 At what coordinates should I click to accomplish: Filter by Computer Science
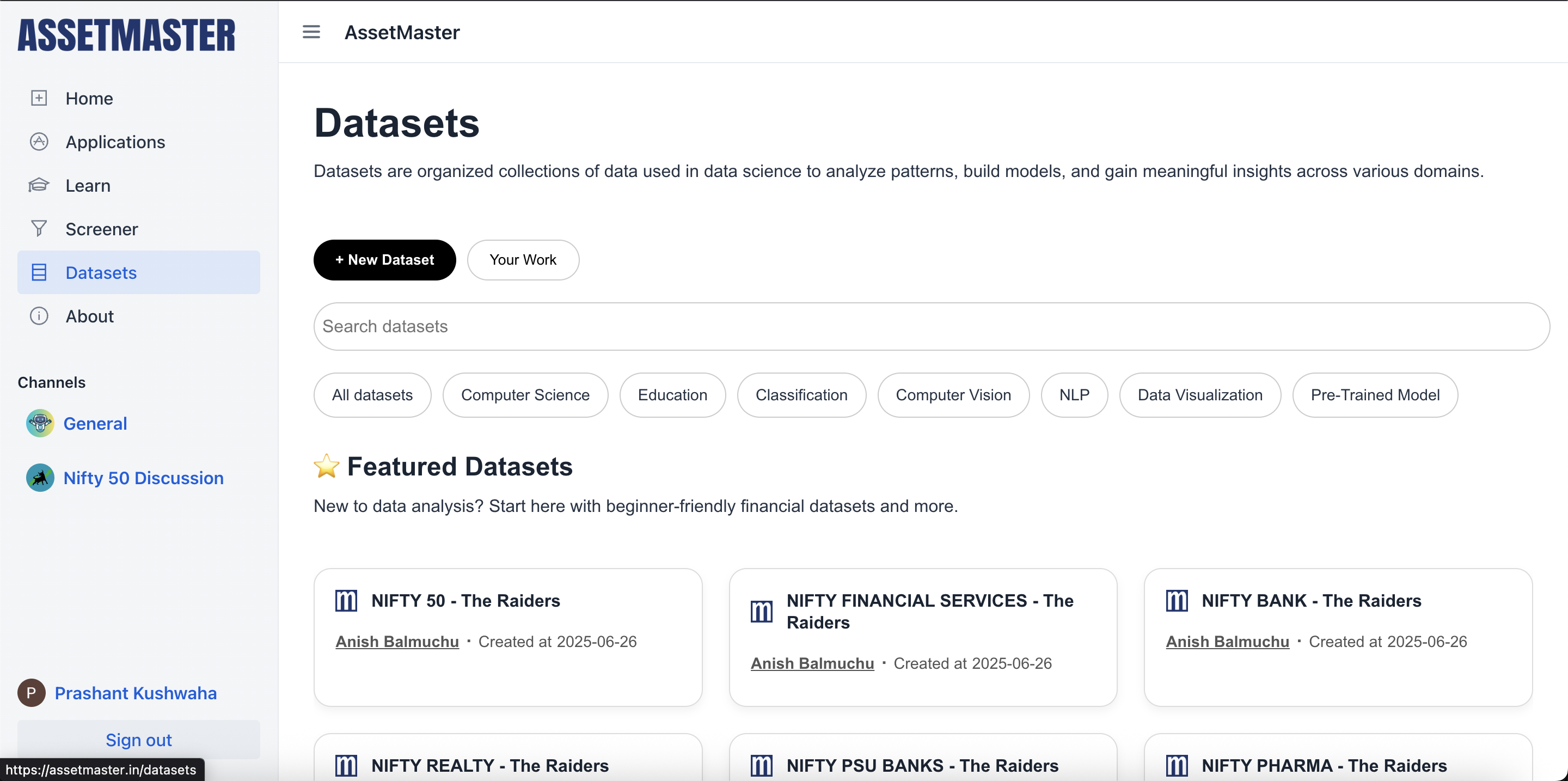(525, 395)
